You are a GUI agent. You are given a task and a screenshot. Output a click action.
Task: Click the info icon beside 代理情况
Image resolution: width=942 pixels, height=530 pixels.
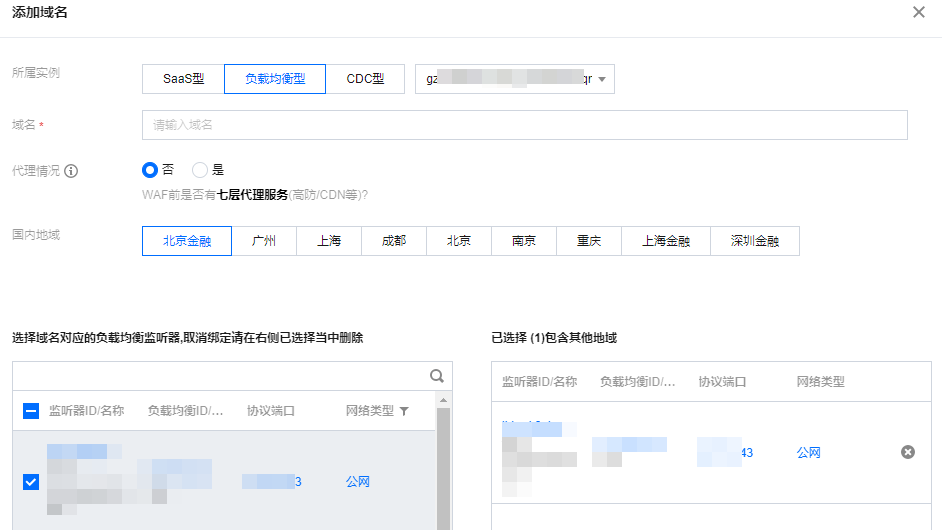pos(71,170)
